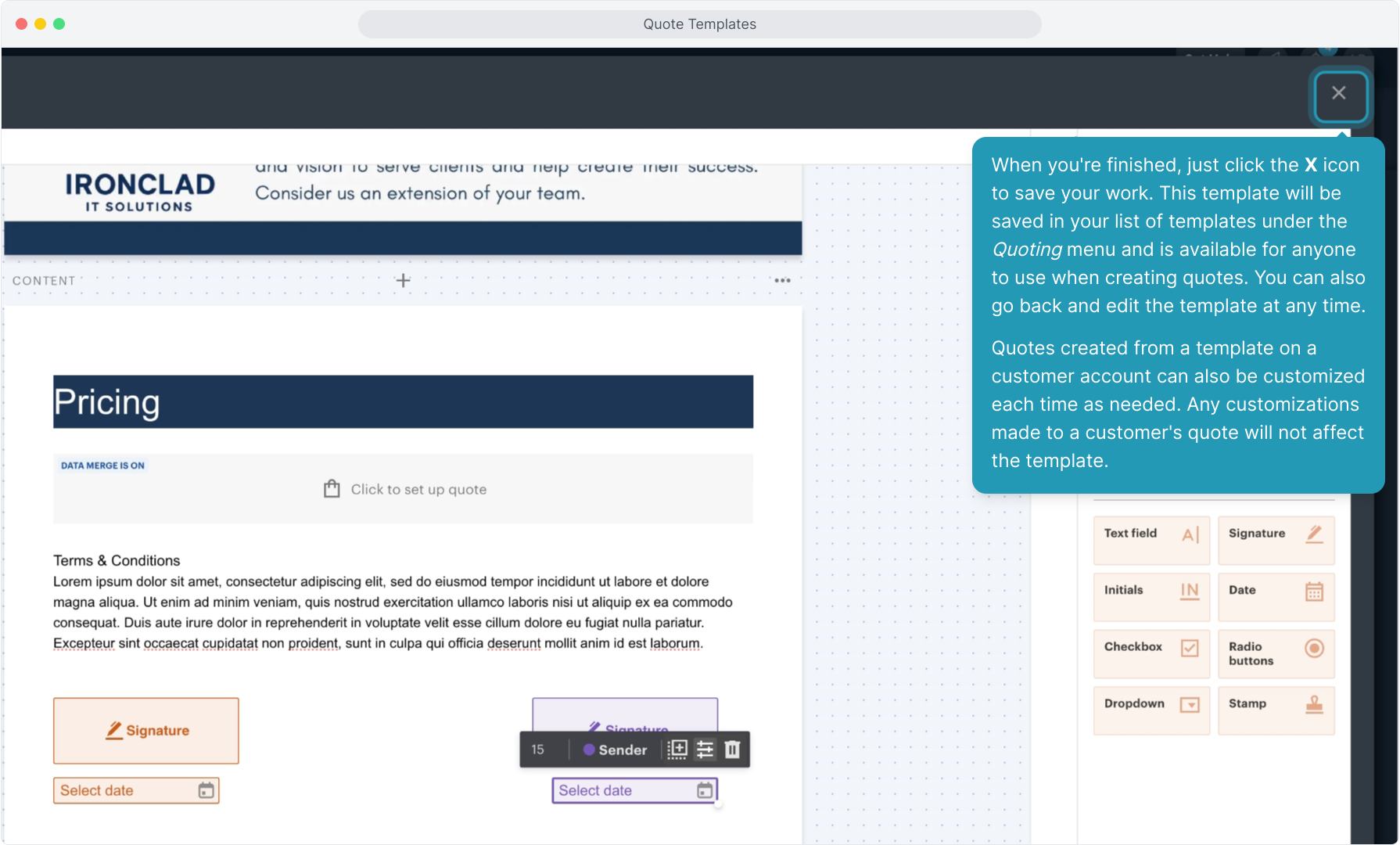This screenshot has height=845, width=1400.
Task: Add a Checkbox field from the panel
Action: (1151, 653)
